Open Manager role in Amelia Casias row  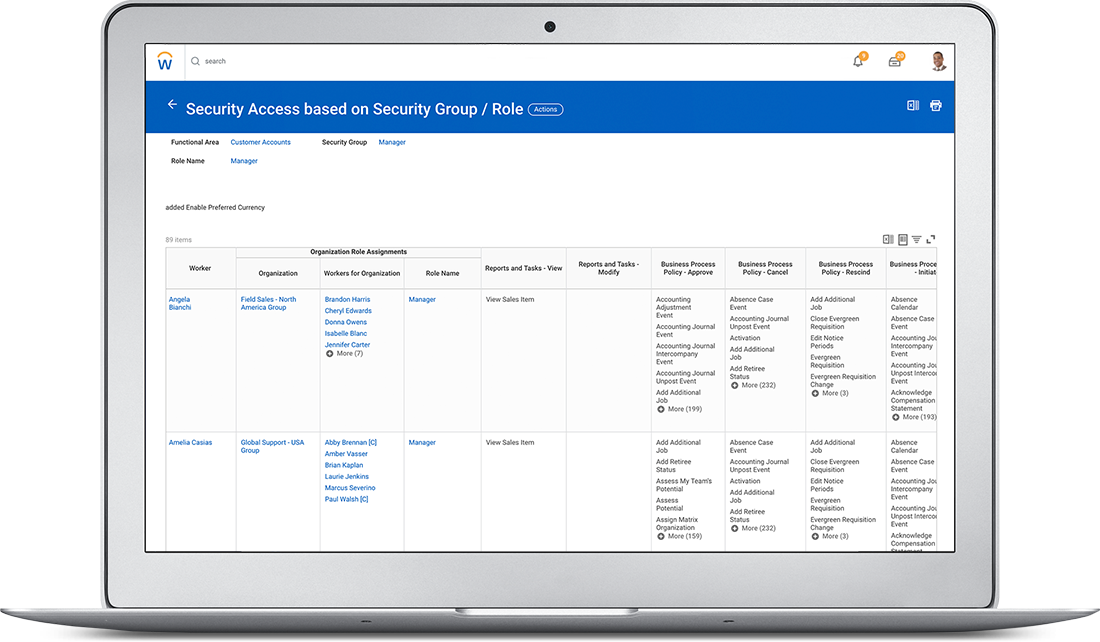[x=422, y=443]
